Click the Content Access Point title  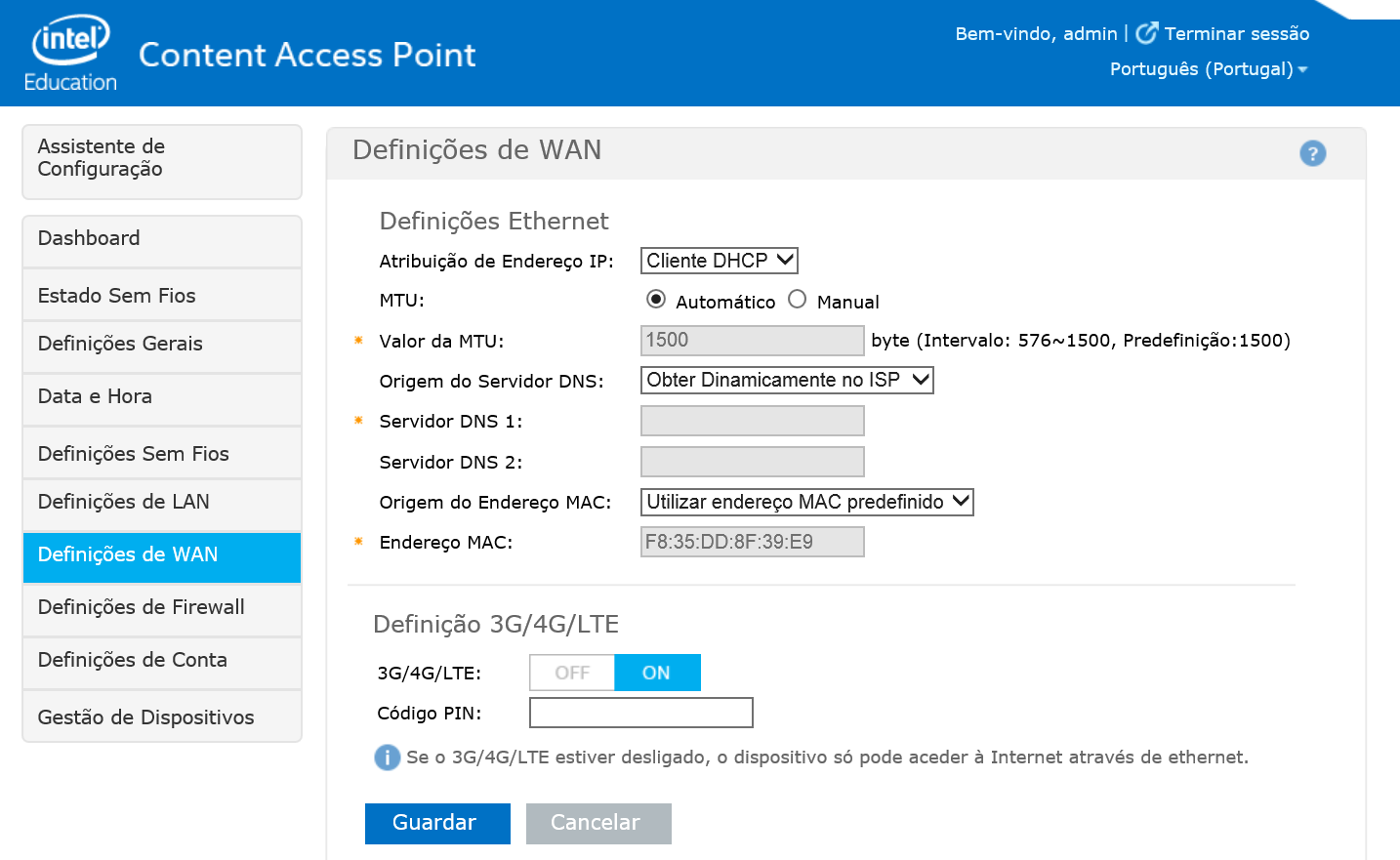pyautogui.click(x=308, y=55)
